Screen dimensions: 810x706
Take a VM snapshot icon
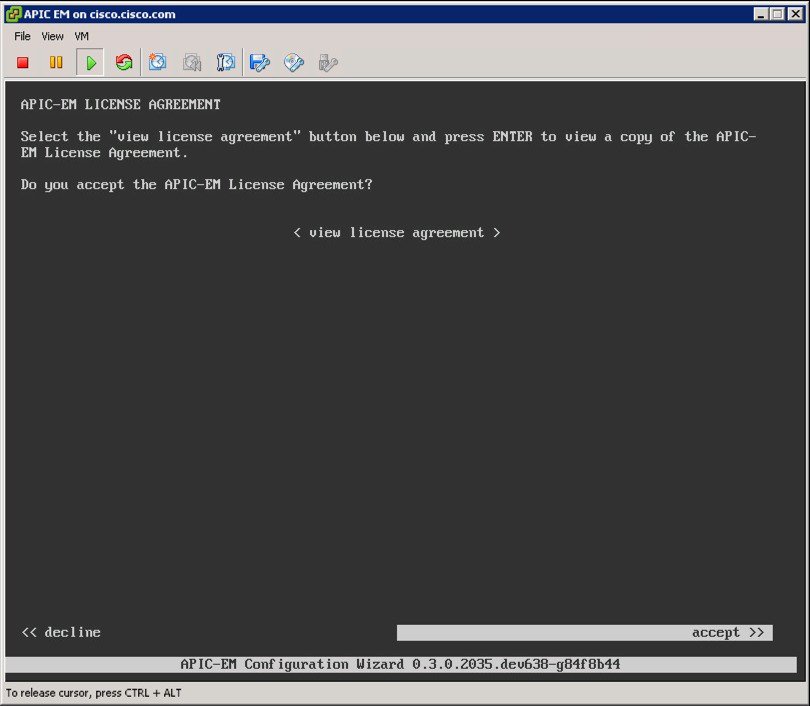click(x=158, y=62)
